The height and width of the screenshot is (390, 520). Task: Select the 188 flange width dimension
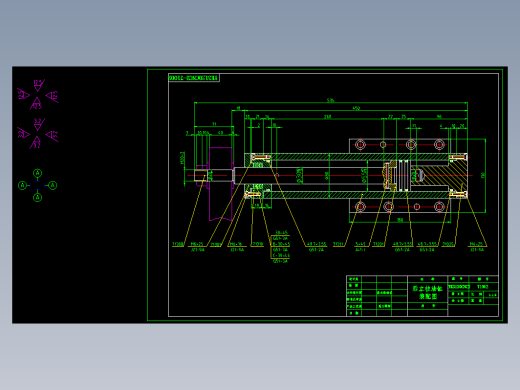[400, 220]
